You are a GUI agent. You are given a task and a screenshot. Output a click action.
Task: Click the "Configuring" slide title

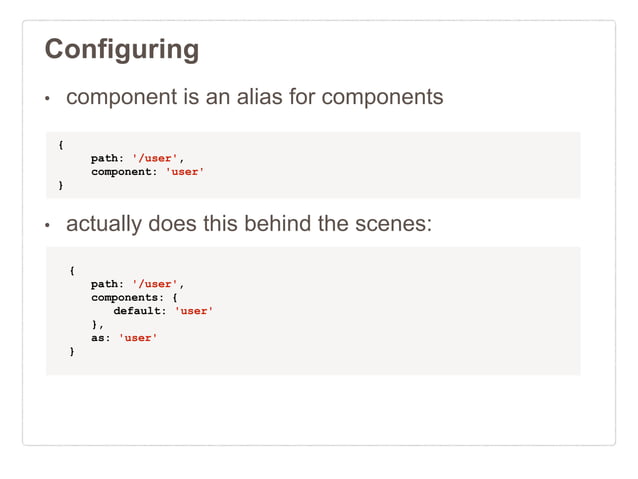point(122,49)
